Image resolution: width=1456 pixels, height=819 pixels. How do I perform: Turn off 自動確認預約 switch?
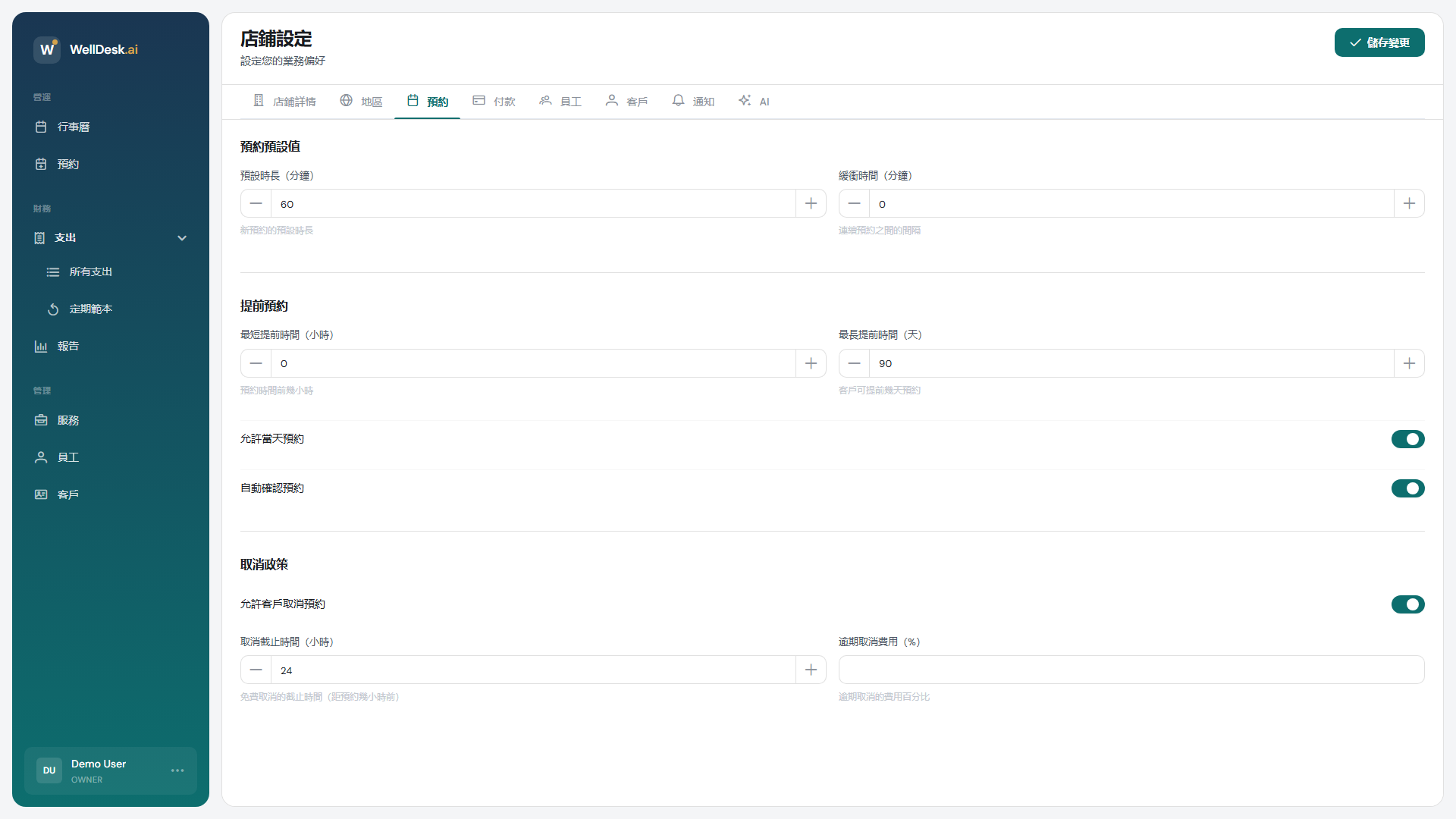tap(1407, 488)
